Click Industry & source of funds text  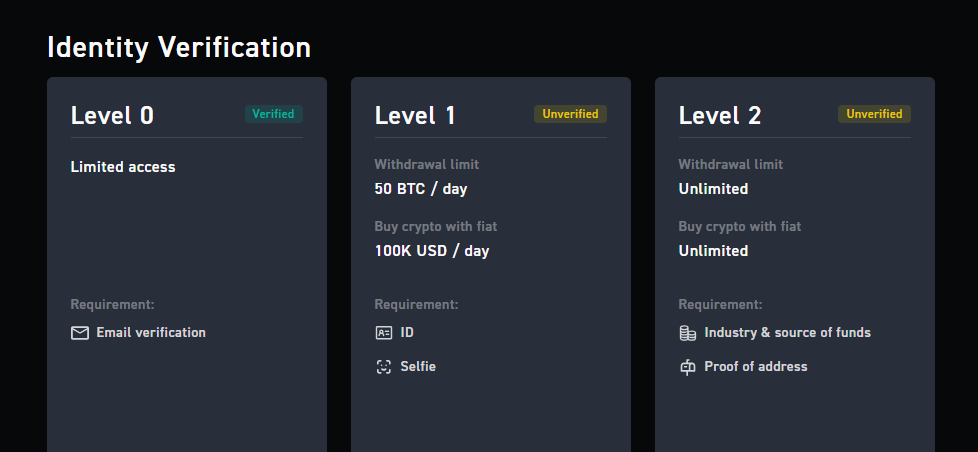(x=787, y=332)
